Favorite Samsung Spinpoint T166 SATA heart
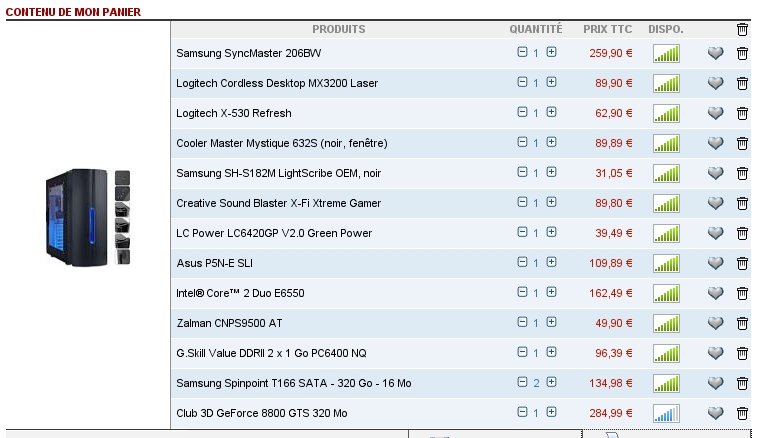The width and height of the screenshot is (762, 438). [x=715, y=384]
